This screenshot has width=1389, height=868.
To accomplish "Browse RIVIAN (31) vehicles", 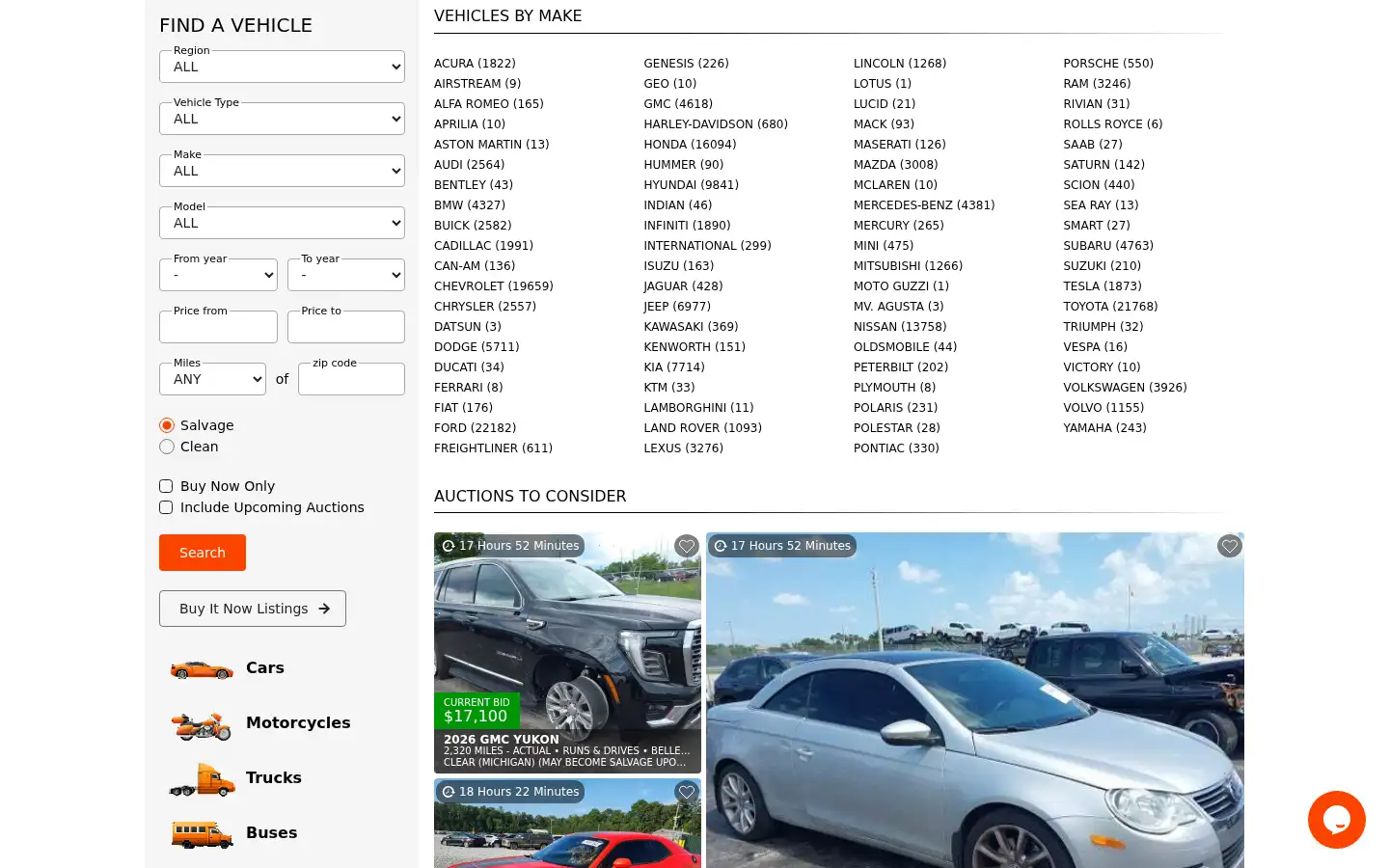I will (1097, 104).
